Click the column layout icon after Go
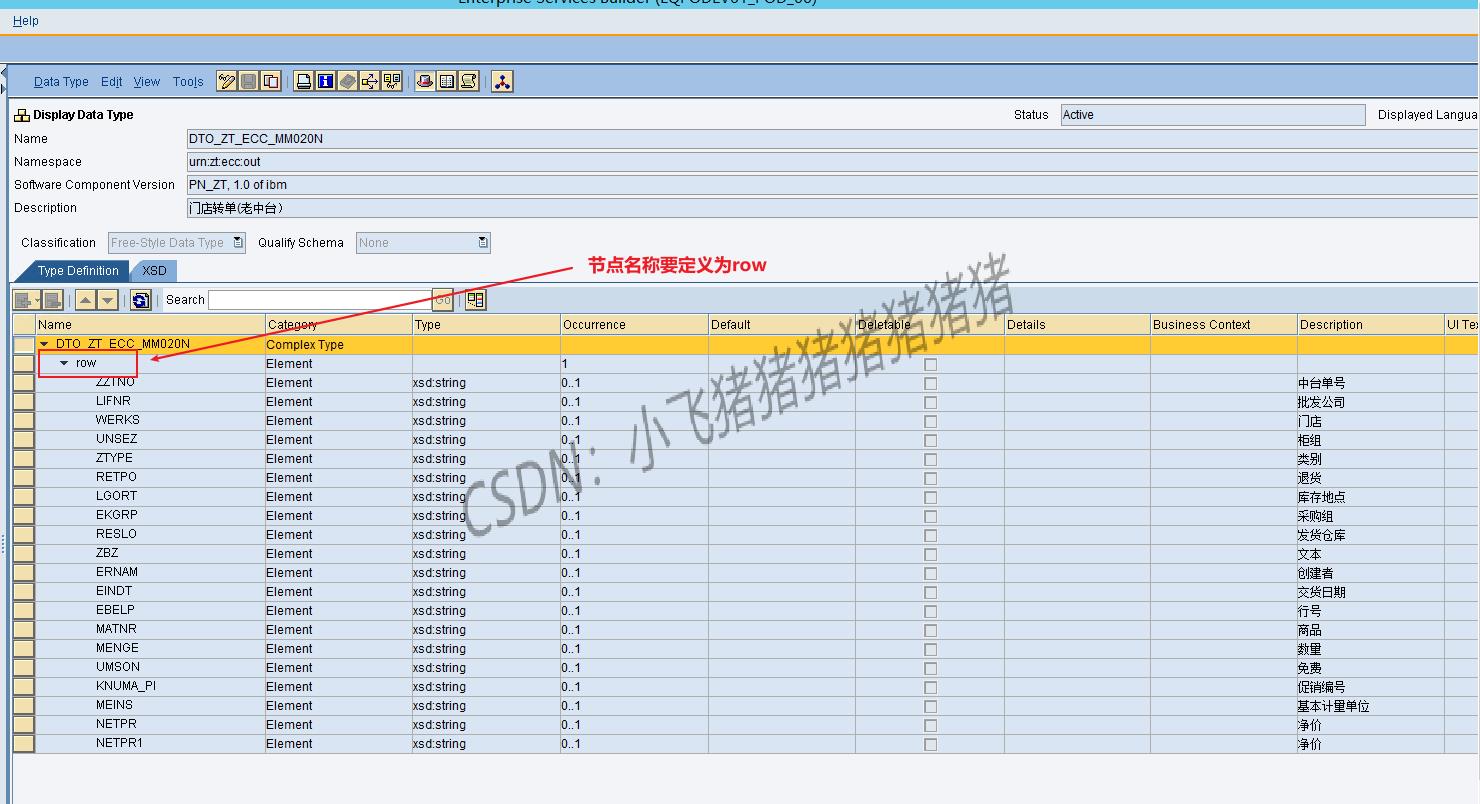 [x=475, y=300]
